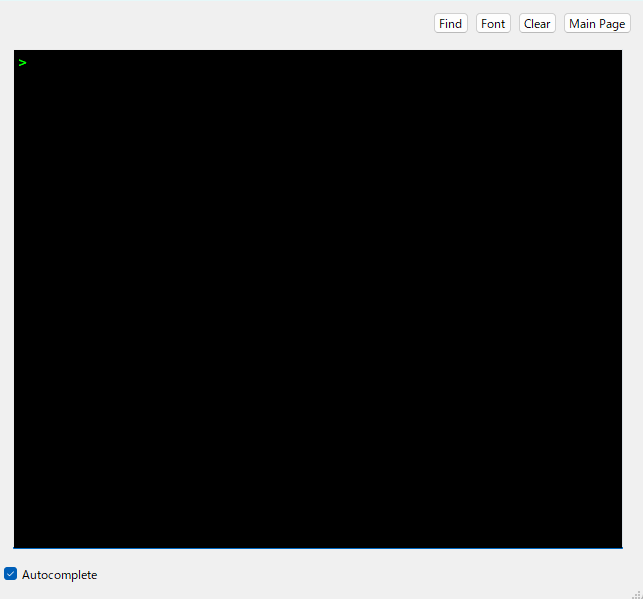Toggle the Autocomplete checkbox
Image resolution: width=643 pixels, height=599 pixels.
pos(11,574)
